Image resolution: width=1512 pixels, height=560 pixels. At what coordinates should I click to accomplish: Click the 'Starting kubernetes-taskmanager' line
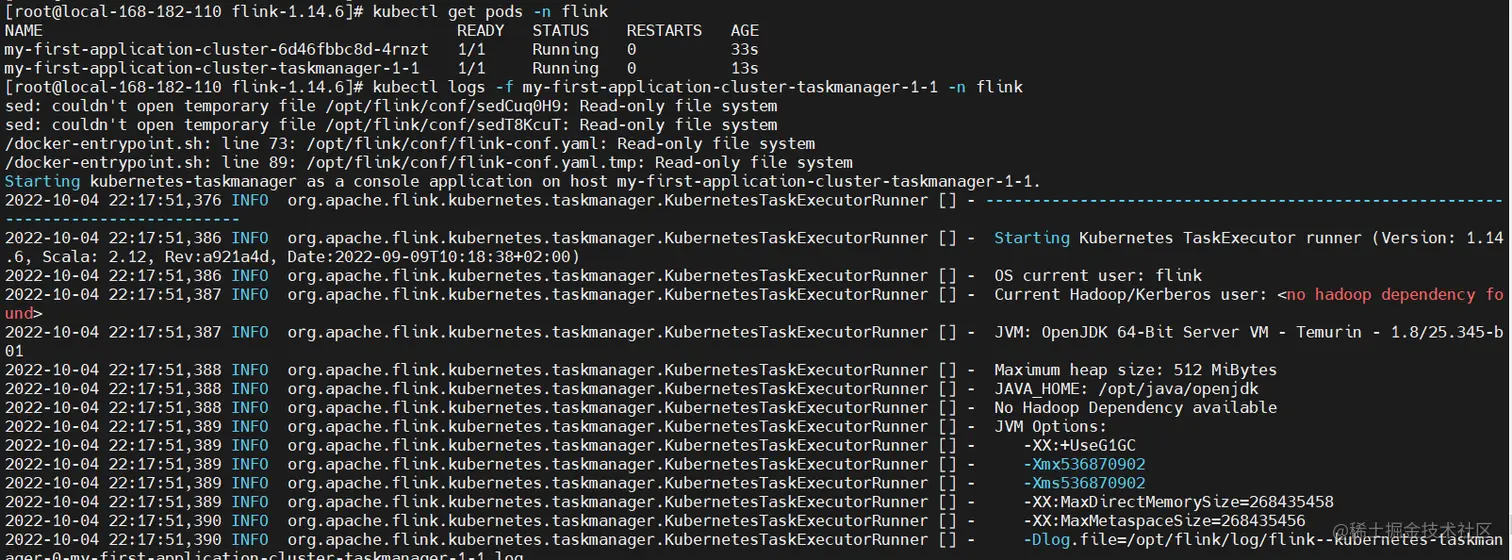tap(523, 181)
